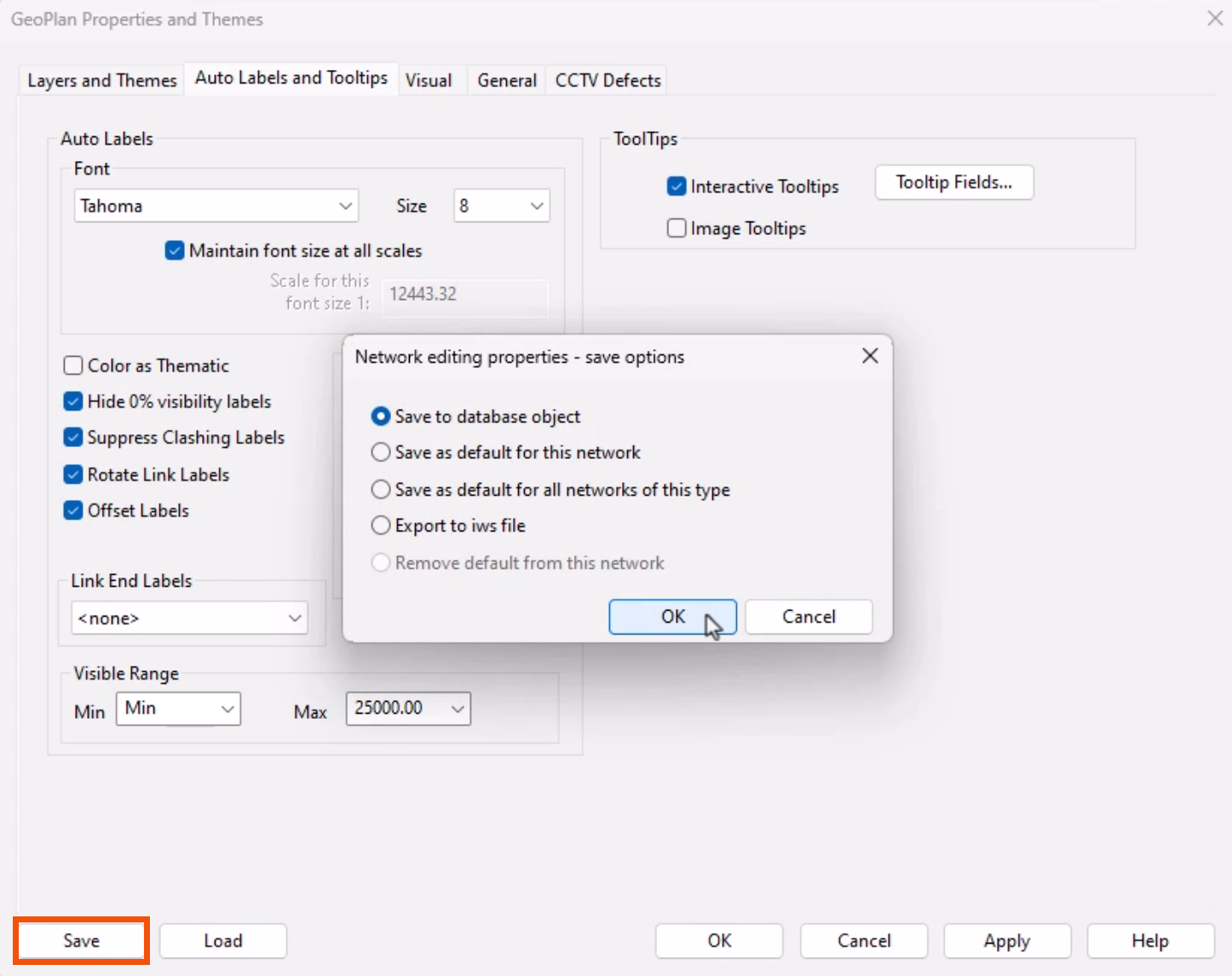Image resolution: width=1232 pixels, height=976 pixels.
Task: Select Save as default for this network
Action: pos(381,452)
